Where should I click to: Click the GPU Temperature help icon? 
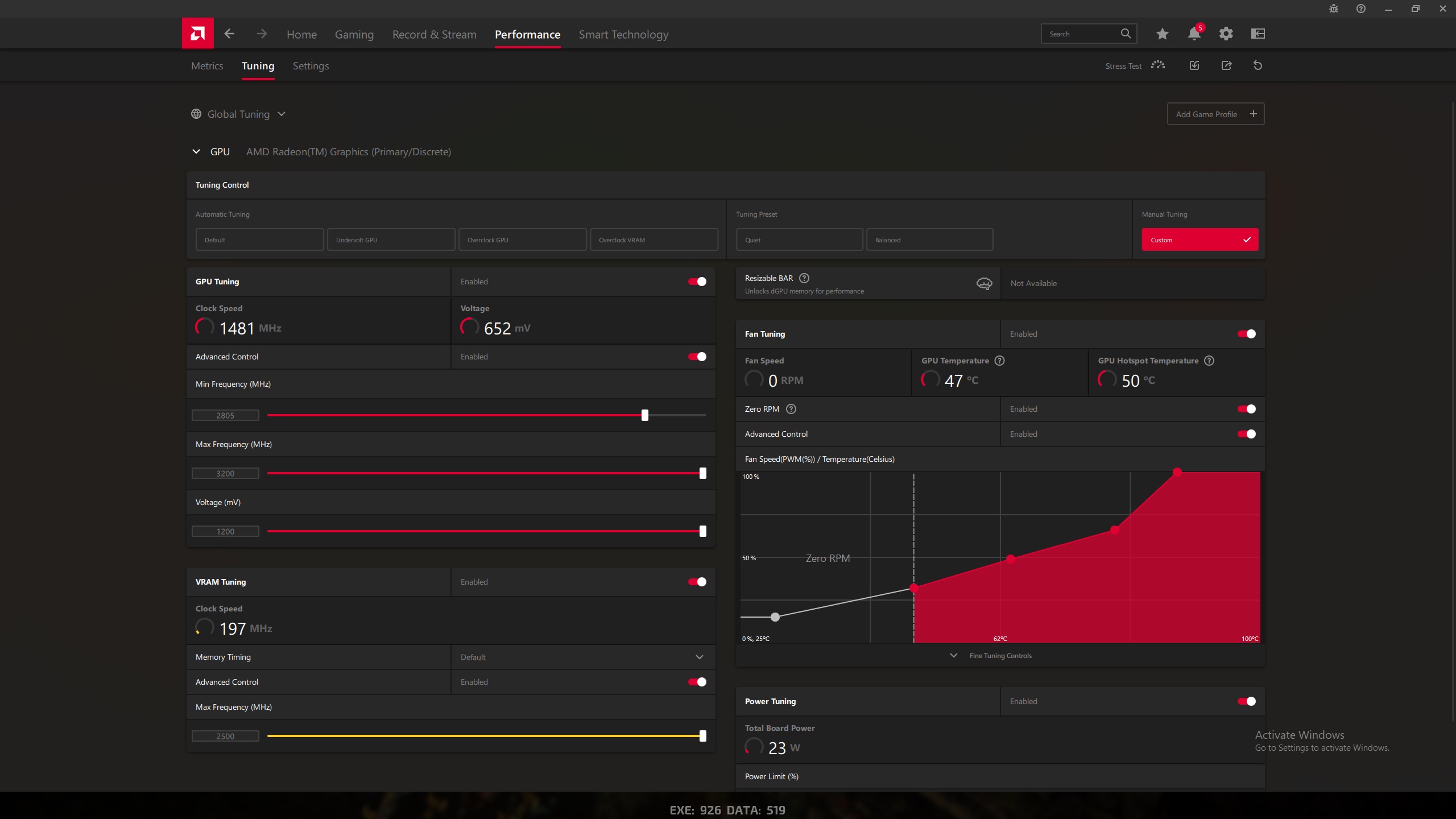999,361
